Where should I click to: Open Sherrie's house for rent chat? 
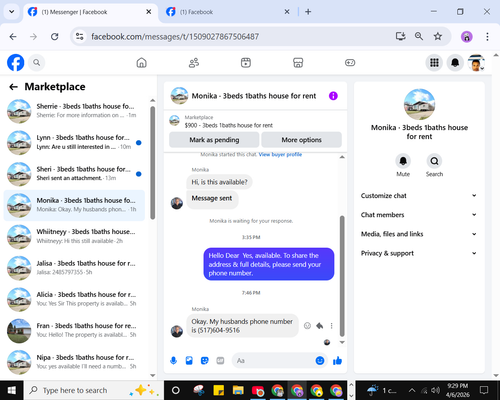74,111
